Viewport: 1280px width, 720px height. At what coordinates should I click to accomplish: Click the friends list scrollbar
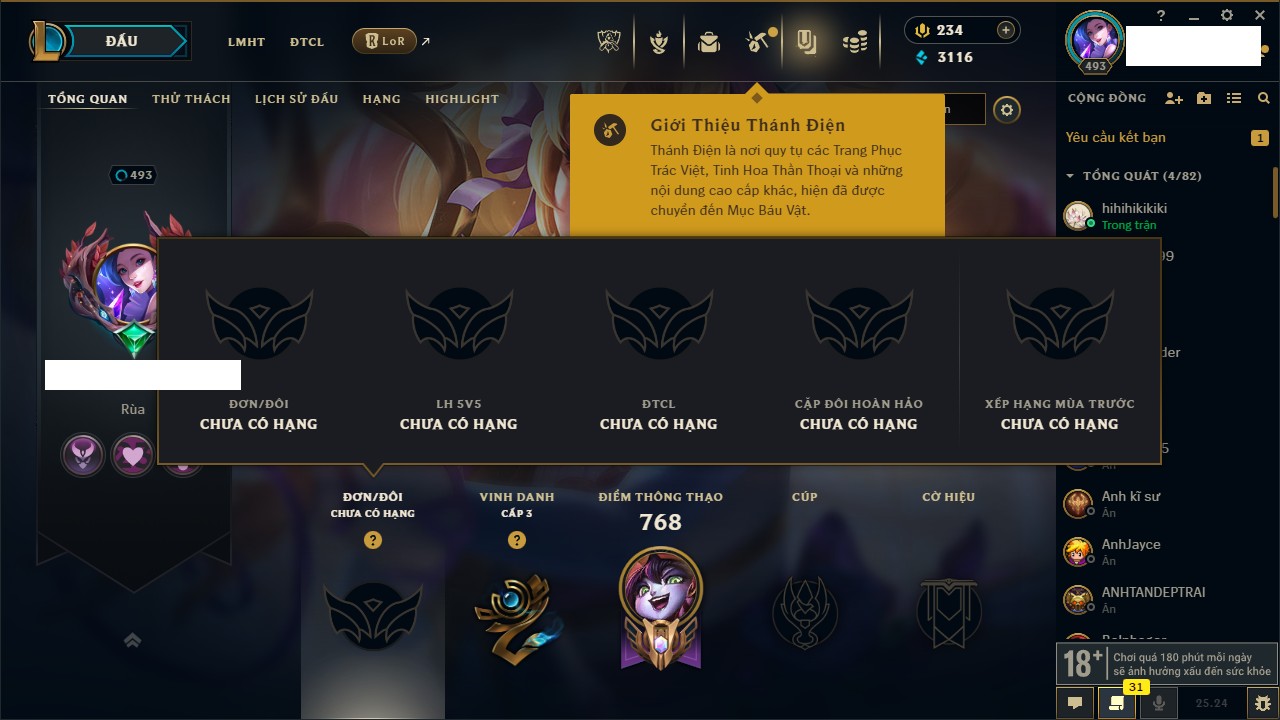coord(1275,192)
